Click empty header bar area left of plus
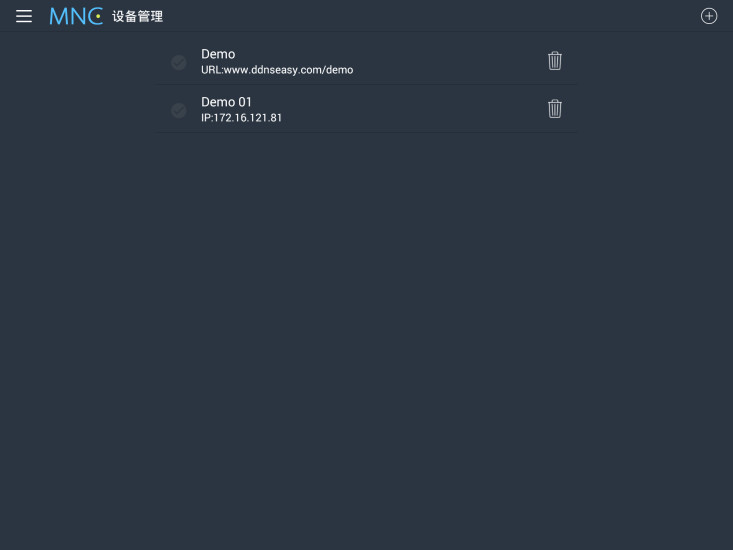The height and width of the screenshot is (550, 733). click(430, 16)
